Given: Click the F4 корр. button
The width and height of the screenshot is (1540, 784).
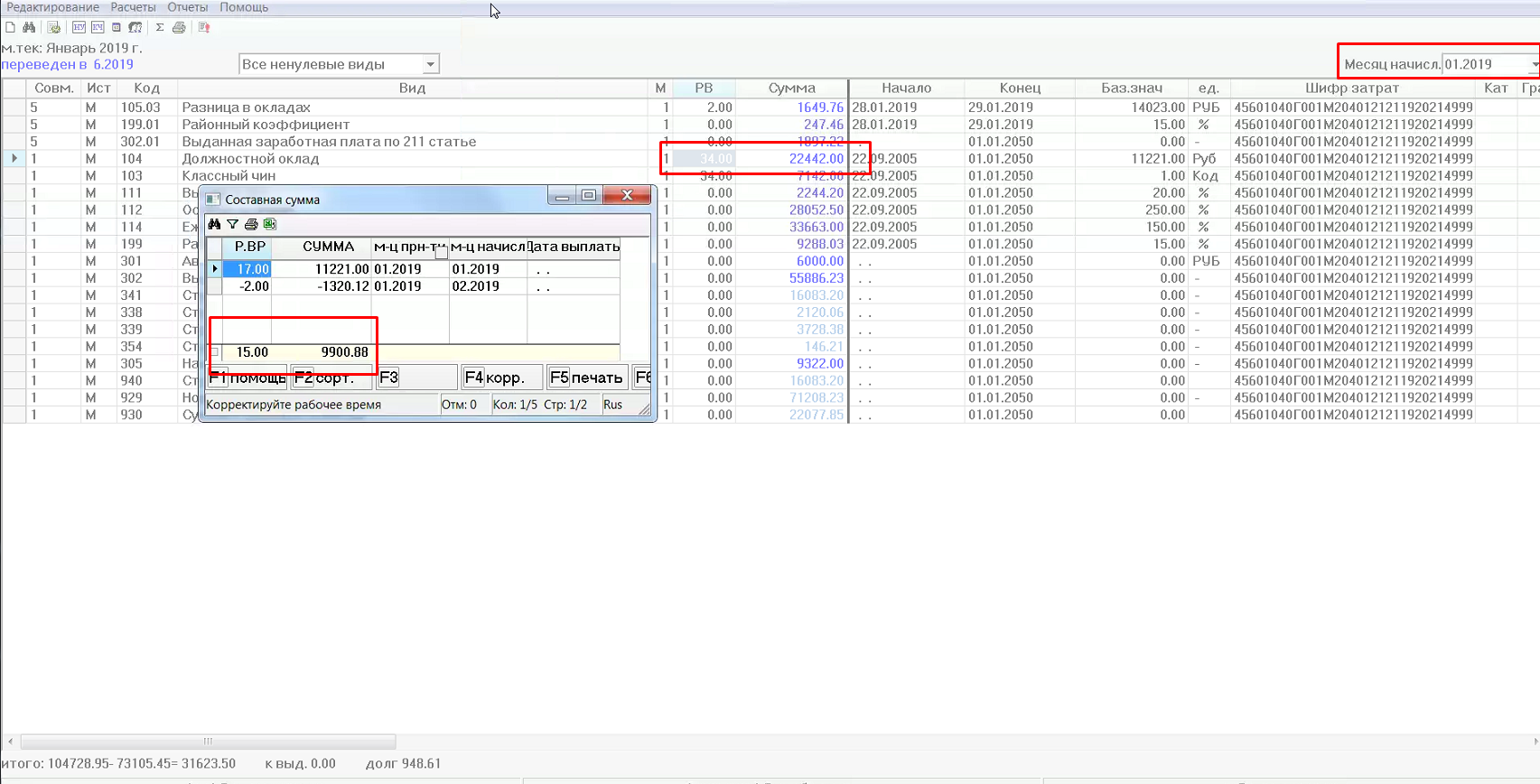Looking at the screenshot, I should [501, 378].
